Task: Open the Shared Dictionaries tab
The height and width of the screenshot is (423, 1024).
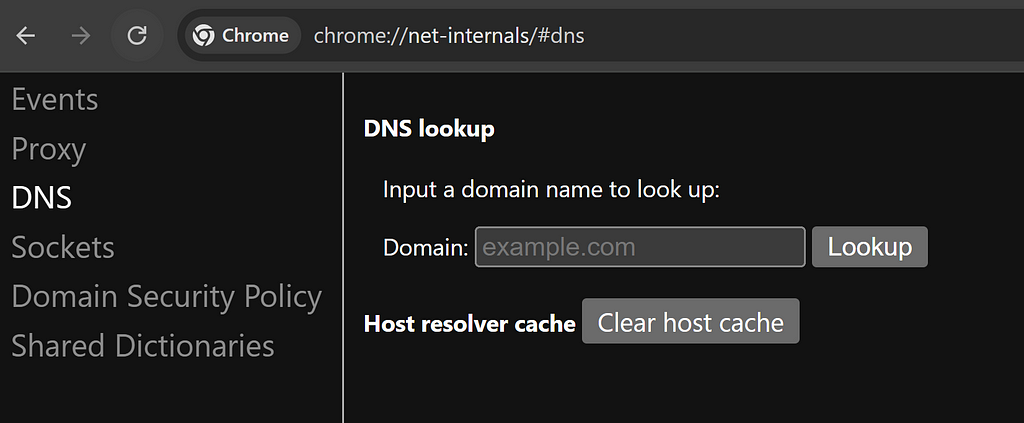Action: pos(142,346)
